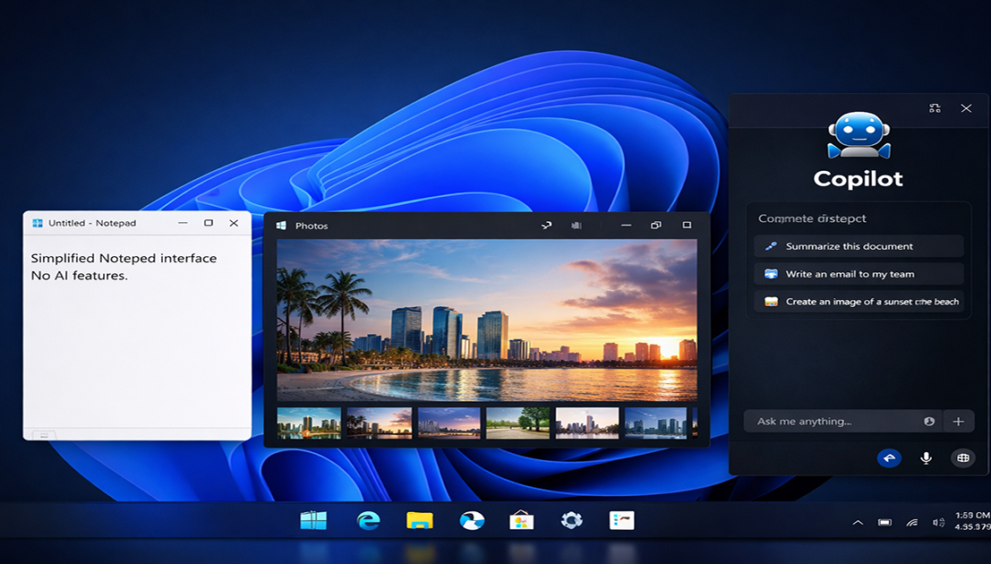Click the round icon inside Ask me anything field
This screenshot has width=991, height=564.
coord(929,421)
